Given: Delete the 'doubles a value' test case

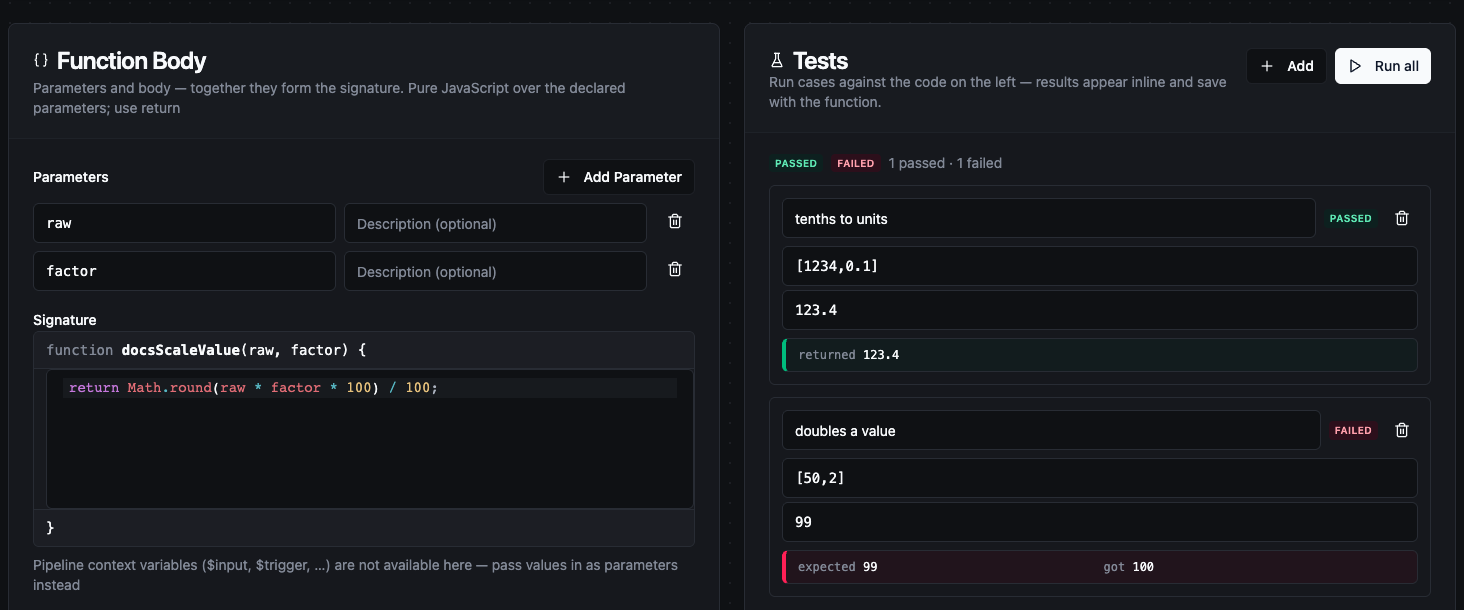Looking at the screenshot, I should tap(1402, 430).
